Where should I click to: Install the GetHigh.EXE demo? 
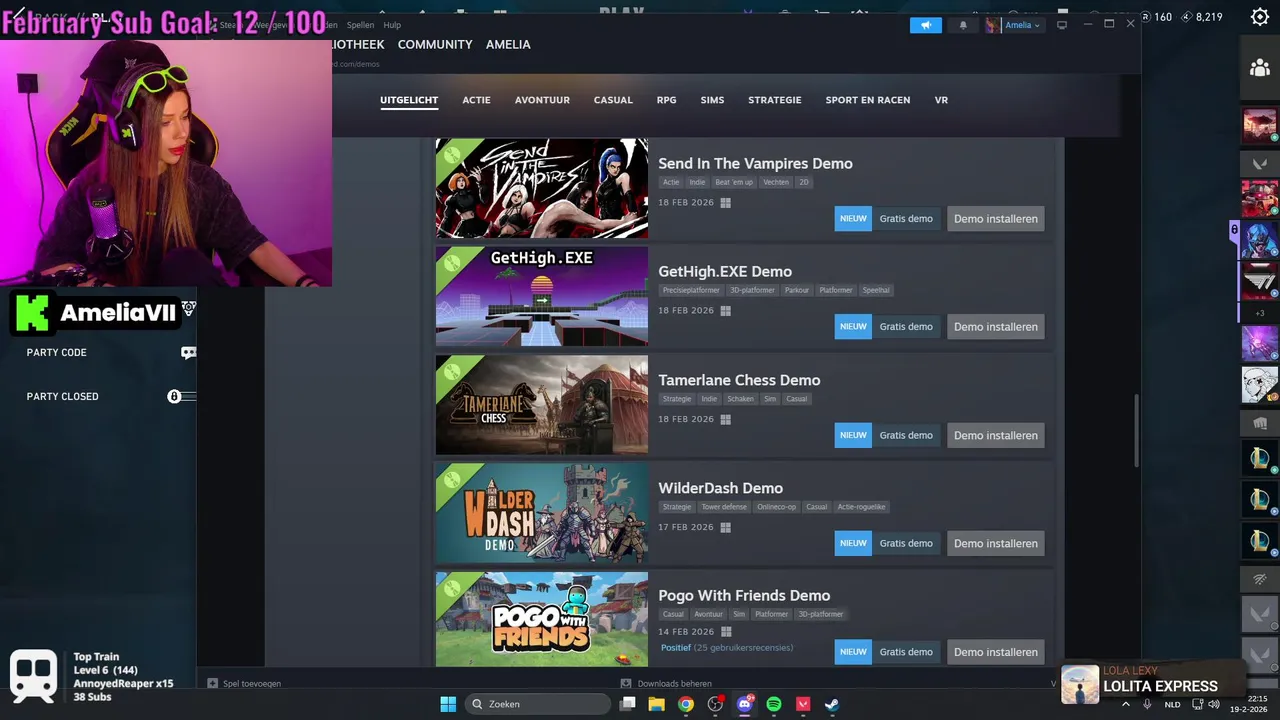[x=996, y=327]
